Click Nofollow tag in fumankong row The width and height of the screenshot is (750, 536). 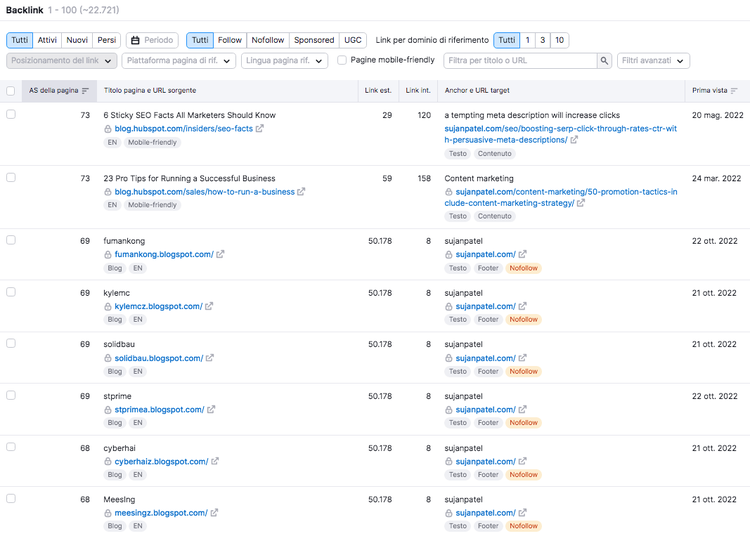click(x=523, y=268)
